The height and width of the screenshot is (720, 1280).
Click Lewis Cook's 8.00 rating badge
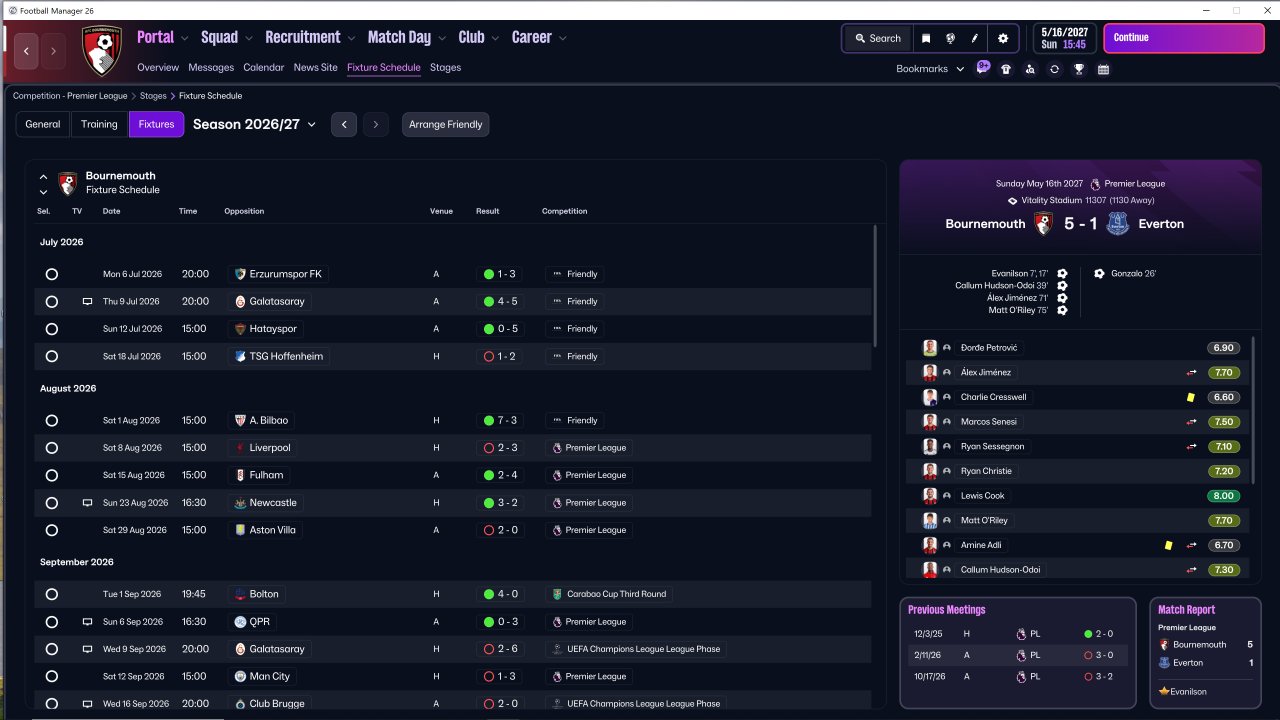(1223, 496)
